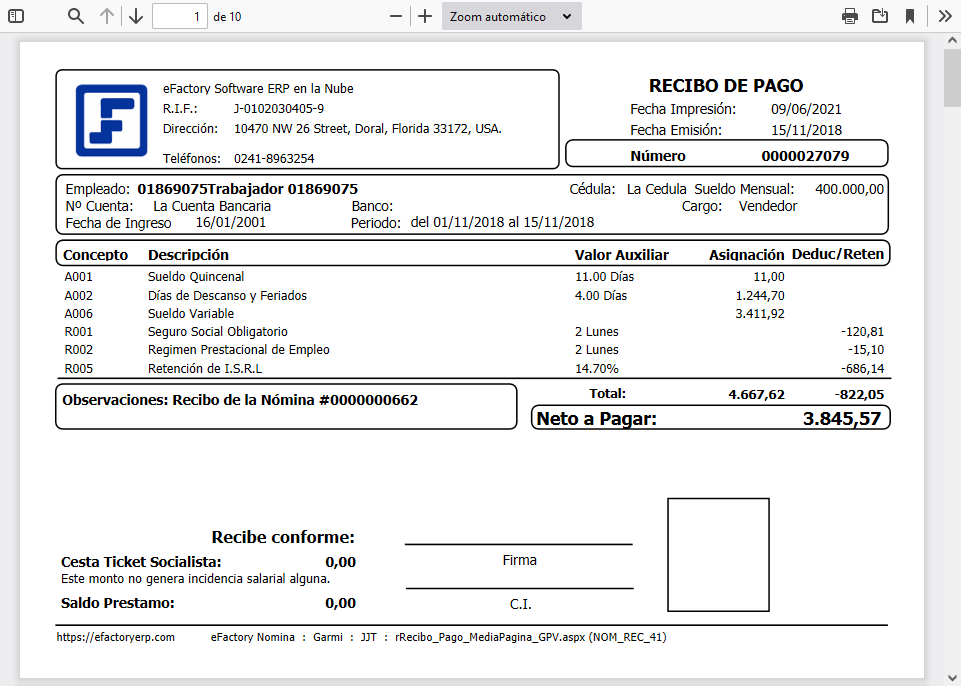Click the Neto a Pagar total box
Viewport: 961px width, 686px height.
pyautogui.click(x=710, y=417)
